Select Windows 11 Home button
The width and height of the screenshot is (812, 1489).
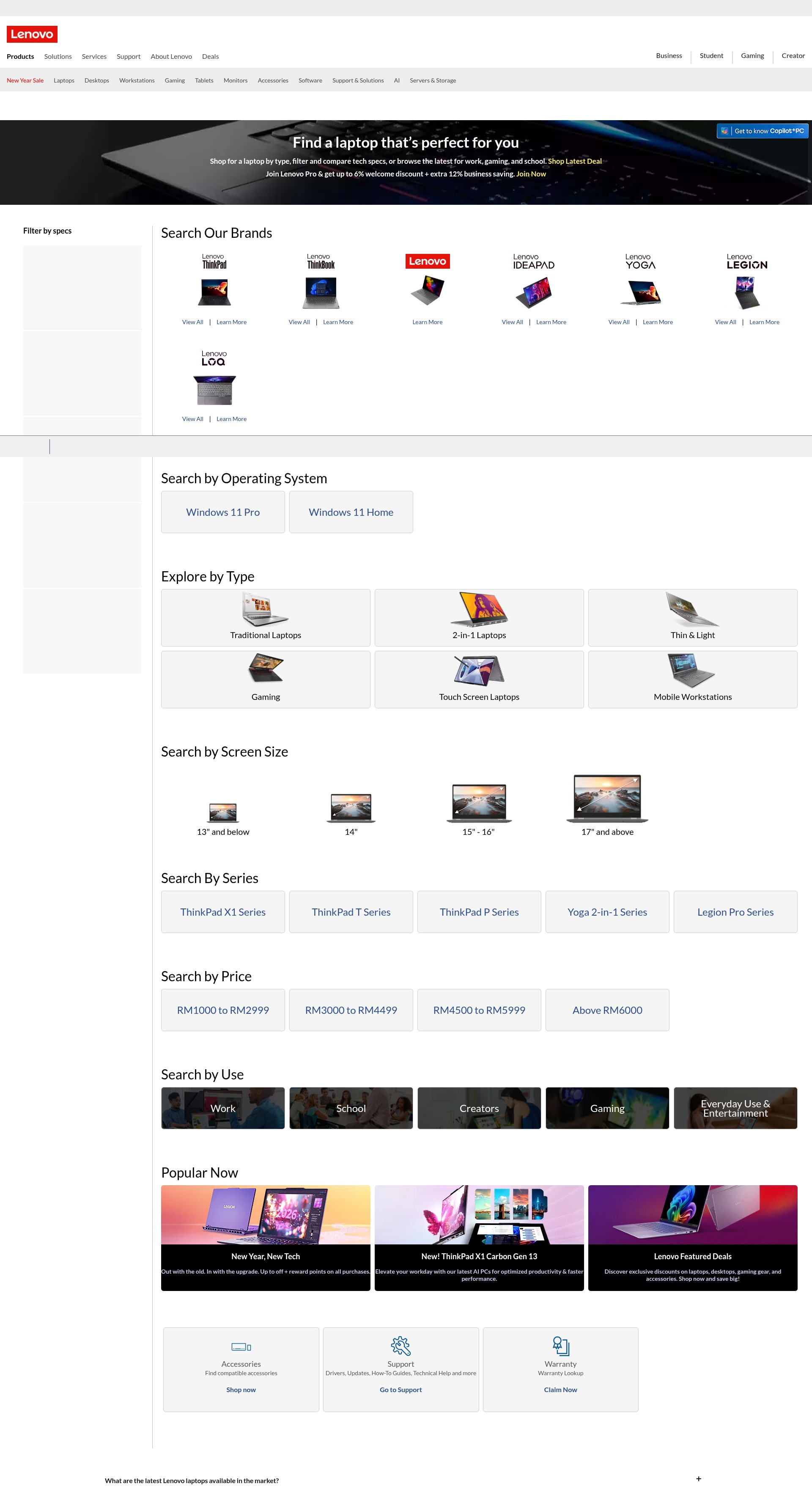351,512
